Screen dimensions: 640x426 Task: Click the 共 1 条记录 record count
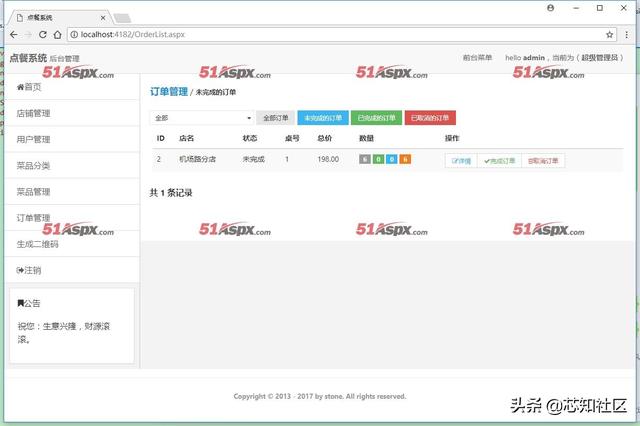point(171,193)
